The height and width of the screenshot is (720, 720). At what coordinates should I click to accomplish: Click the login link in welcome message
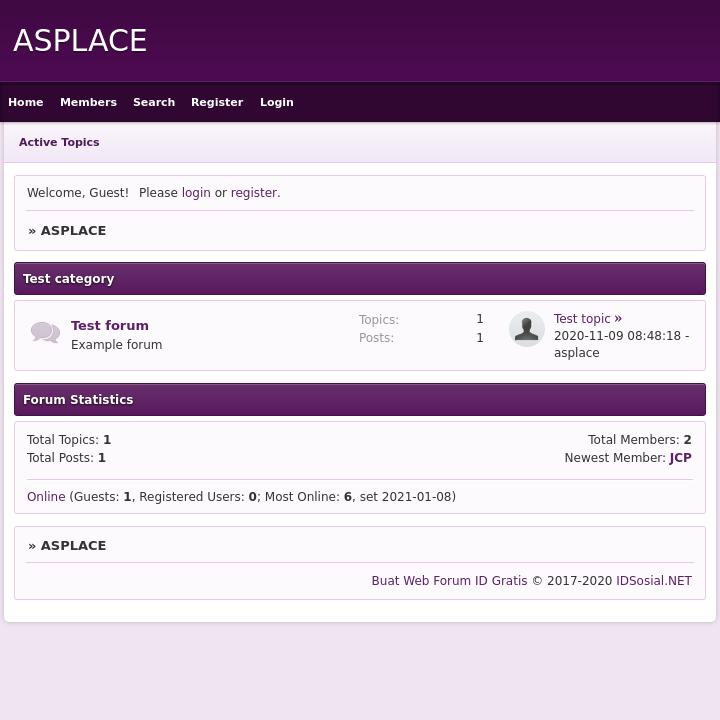196,193
